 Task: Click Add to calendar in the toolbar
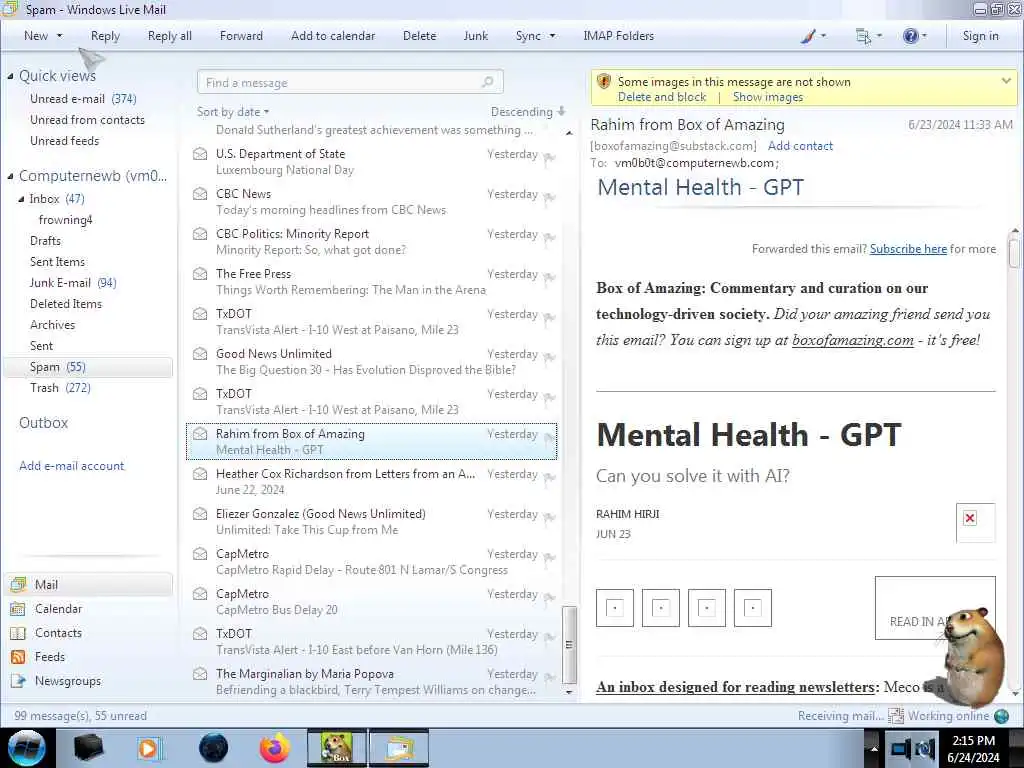[333, 36]
